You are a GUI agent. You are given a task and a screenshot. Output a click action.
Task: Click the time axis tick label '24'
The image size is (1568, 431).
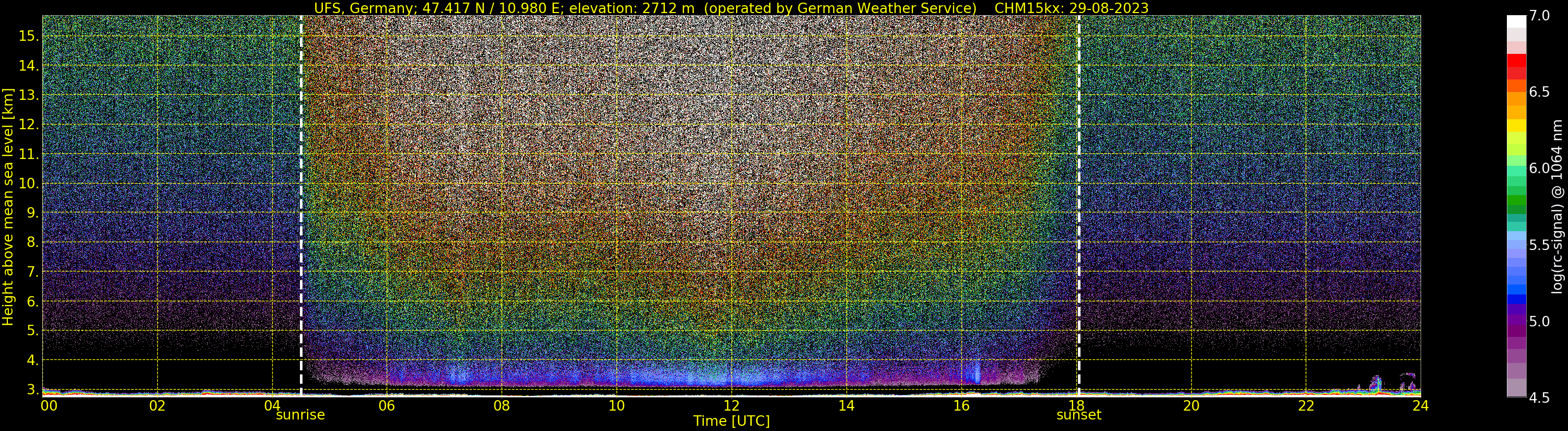(1421, 405)
